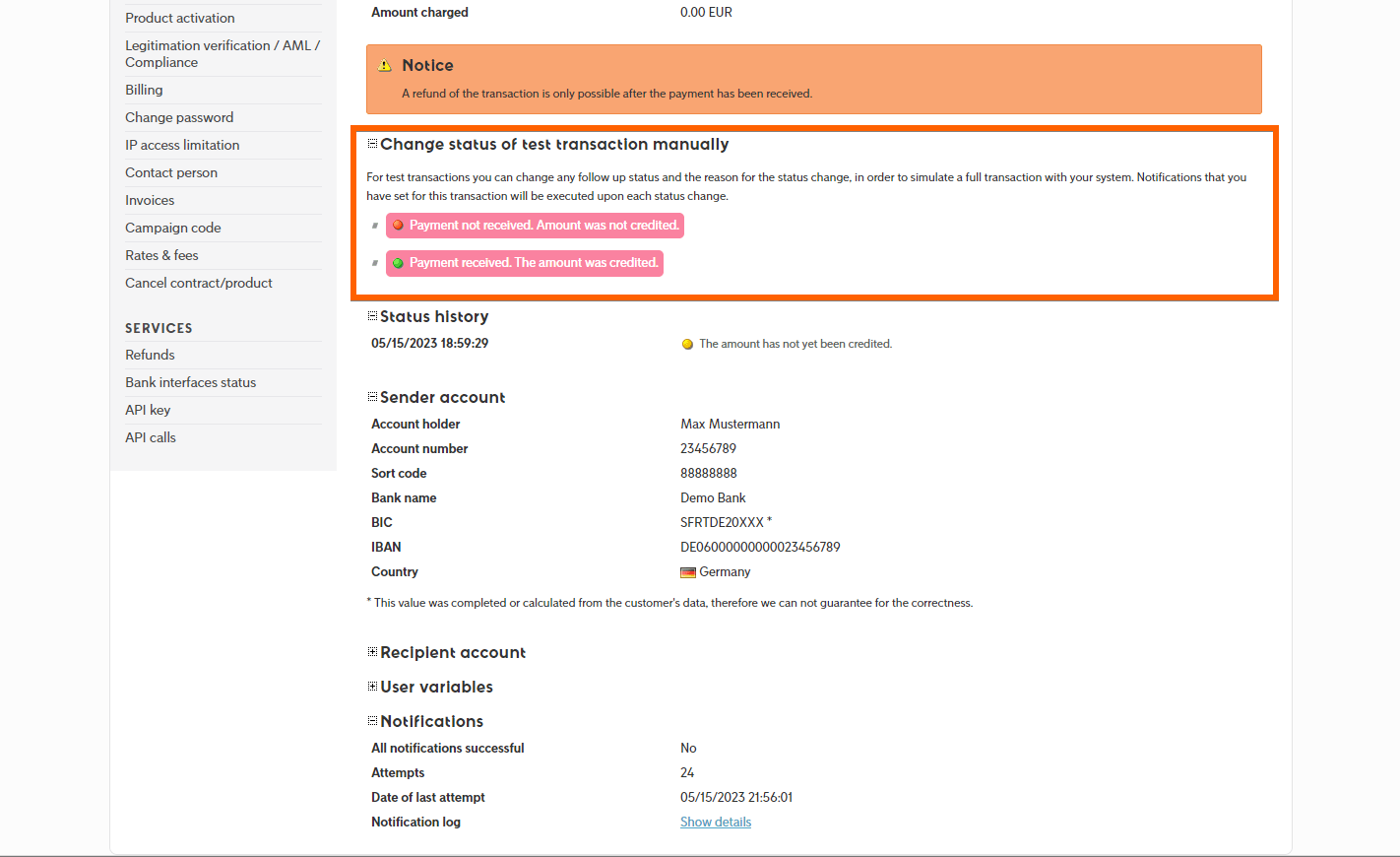Click status timestamp 05/15/2023 18:59:29
This screenshot has height=857, width=1400.
pos(429,343)
